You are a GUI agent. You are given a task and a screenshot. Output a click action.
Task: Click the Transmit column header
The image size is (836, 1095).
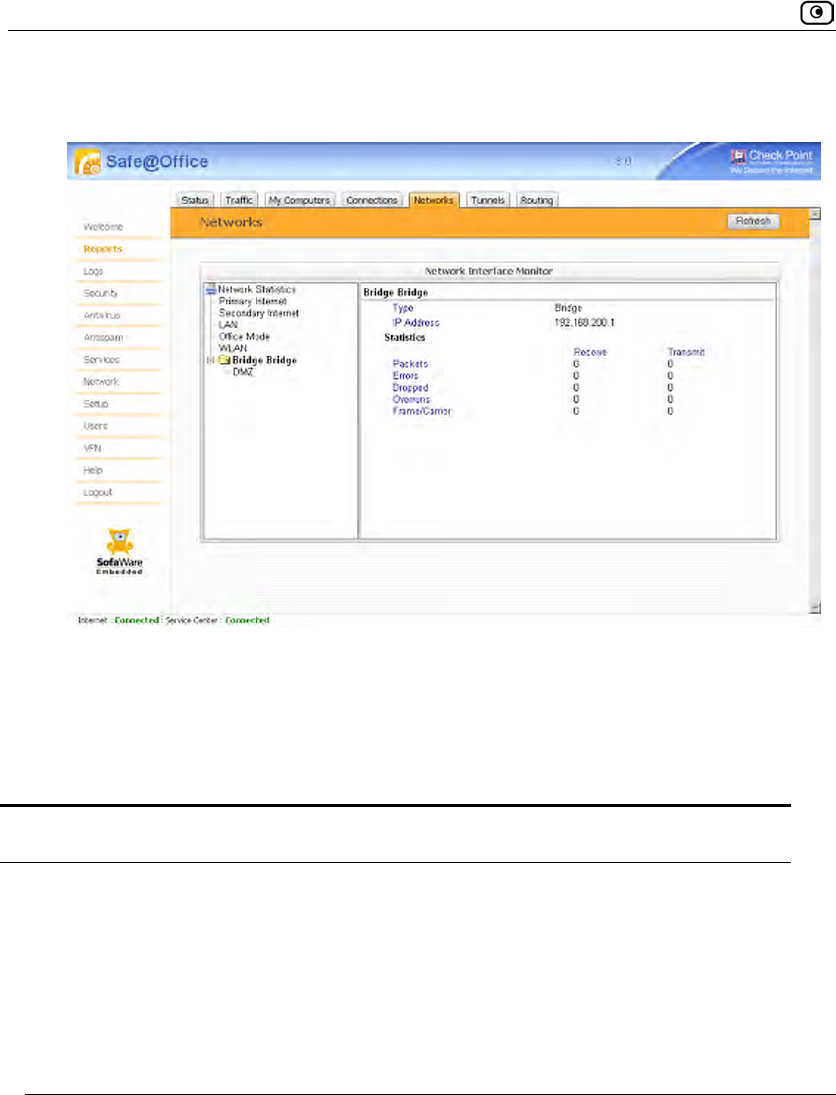686,352
